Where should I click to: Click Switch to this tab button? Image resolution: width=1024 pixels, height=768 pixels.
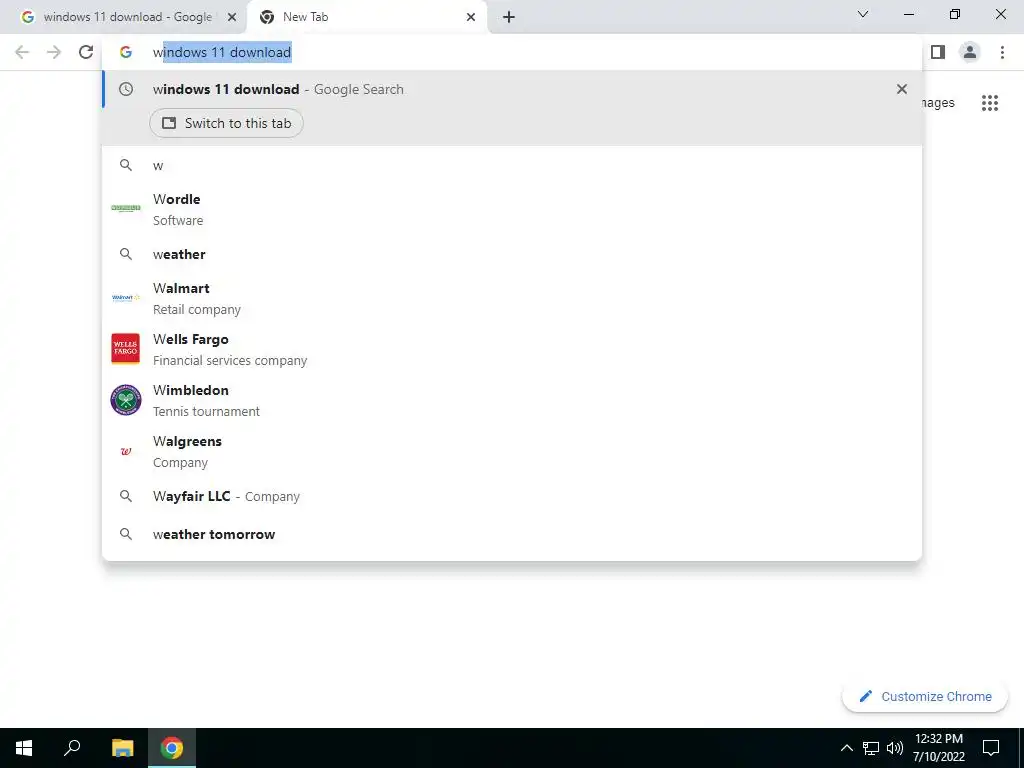pyautogui.click(x=227, y=123)
